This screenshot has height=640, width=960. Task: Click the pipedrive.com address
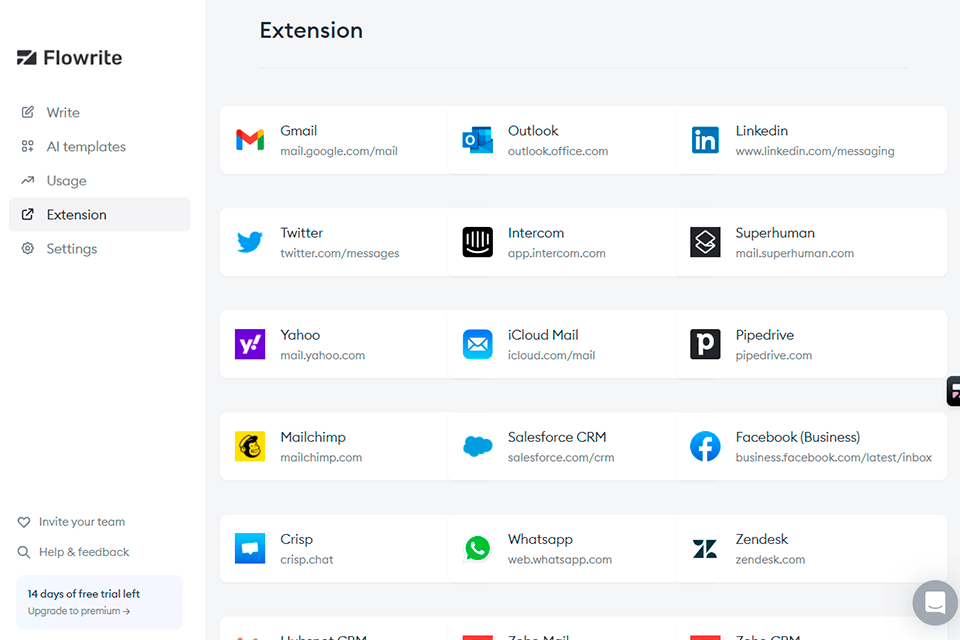[774, 355]
